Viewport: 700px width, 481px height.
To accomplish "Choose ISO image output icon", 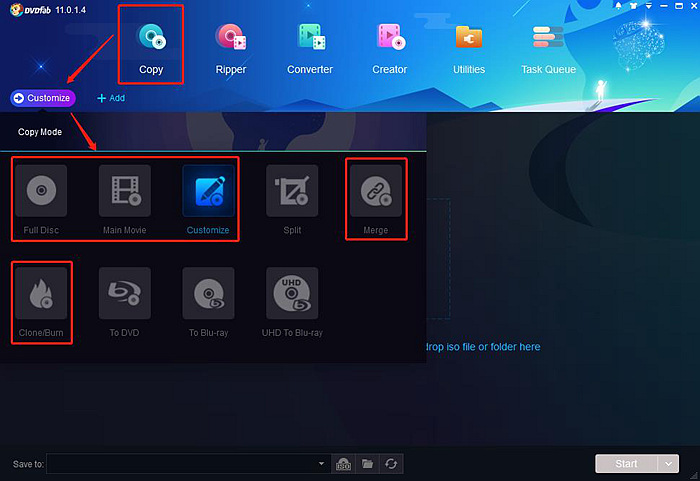I will tap(343, 464).
